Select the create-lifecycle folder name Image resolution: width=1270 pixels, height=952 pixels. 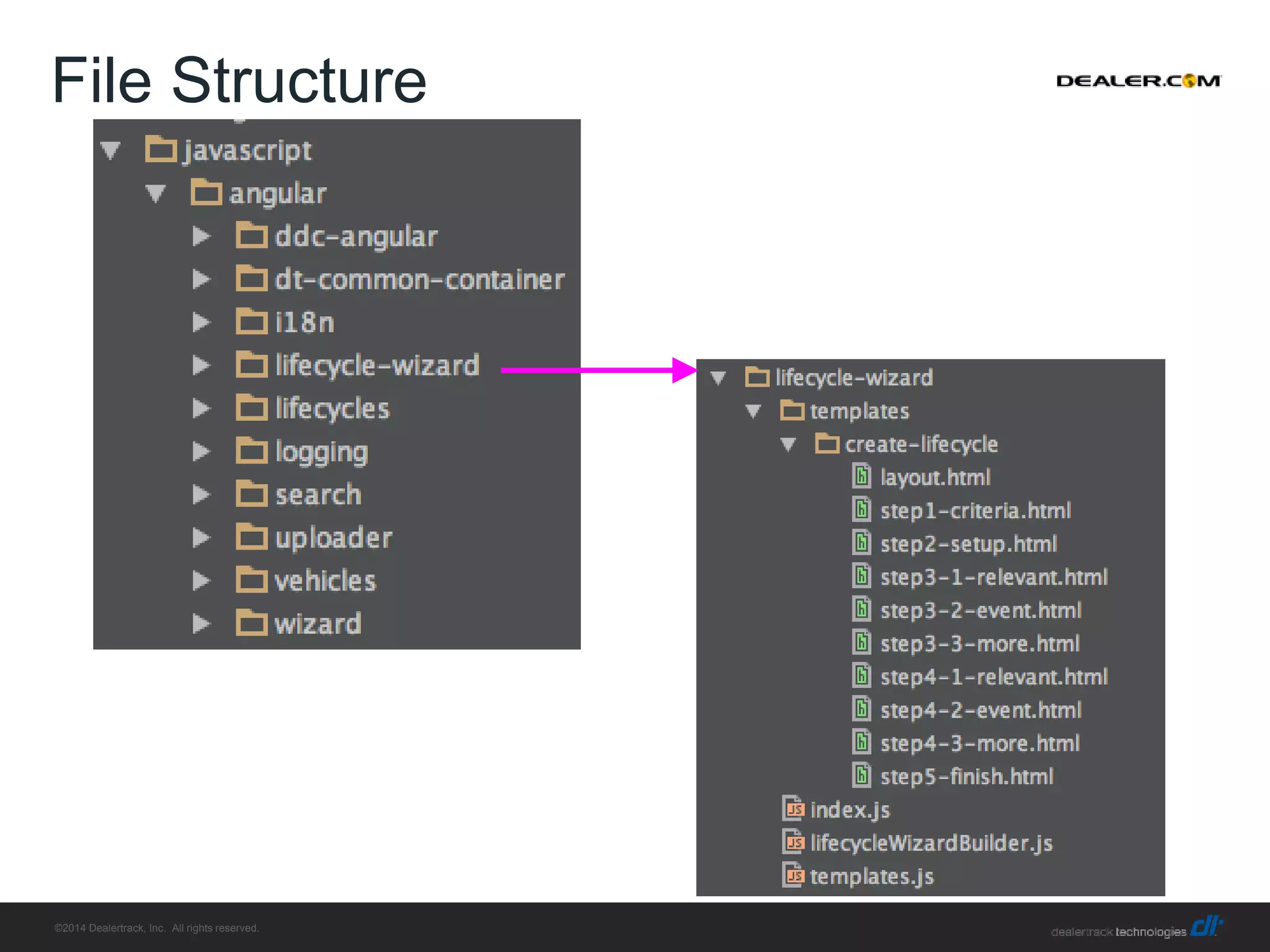[921, 444]
